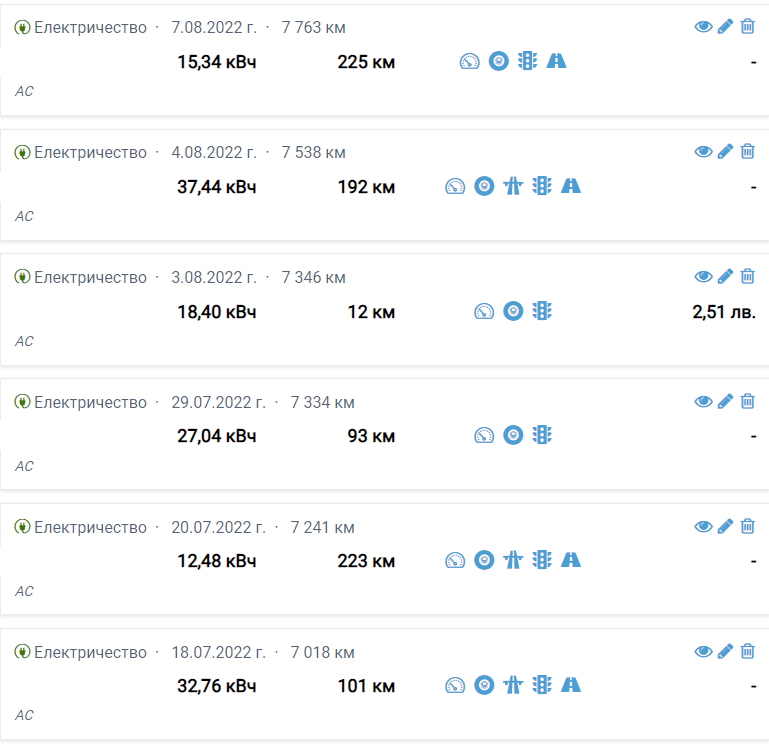The width and height of the screenshot is (769, 746).
Task: Edit the 4.08.2022 electricity record
Action: coord(726,152)
